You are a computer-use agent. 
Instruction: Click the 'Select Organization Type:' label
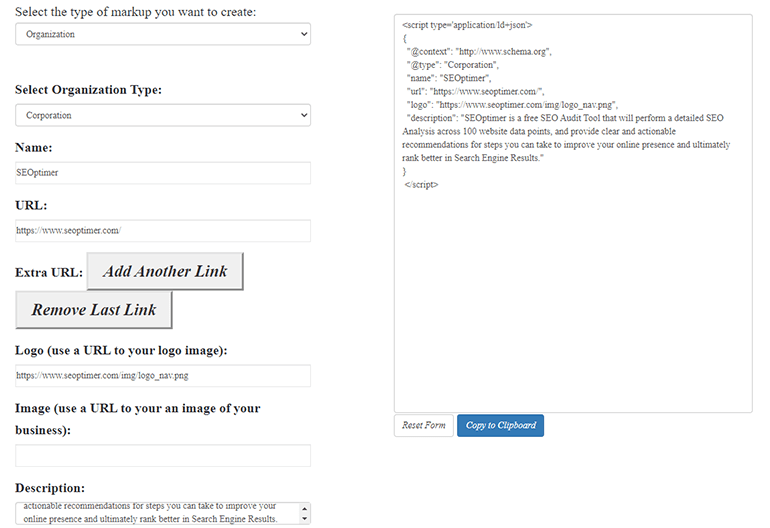click(88, 90)
